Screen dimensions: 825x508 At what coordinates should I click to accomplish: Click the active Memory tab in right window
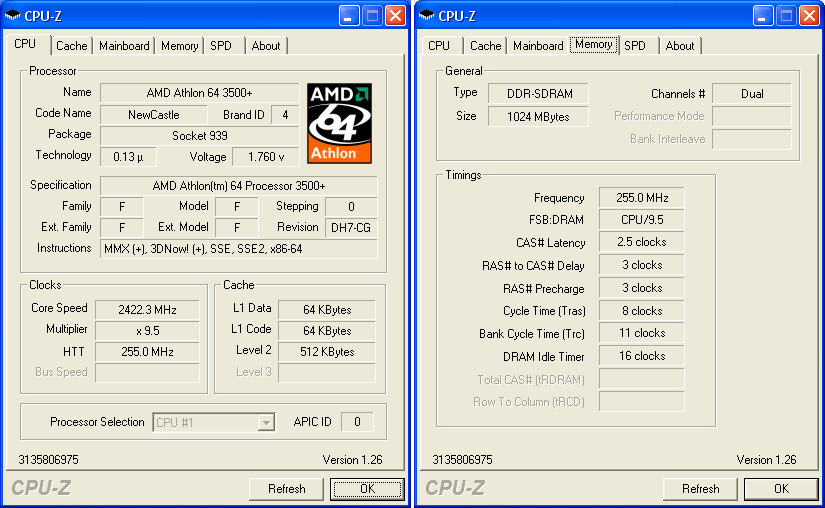pos(593,44)
